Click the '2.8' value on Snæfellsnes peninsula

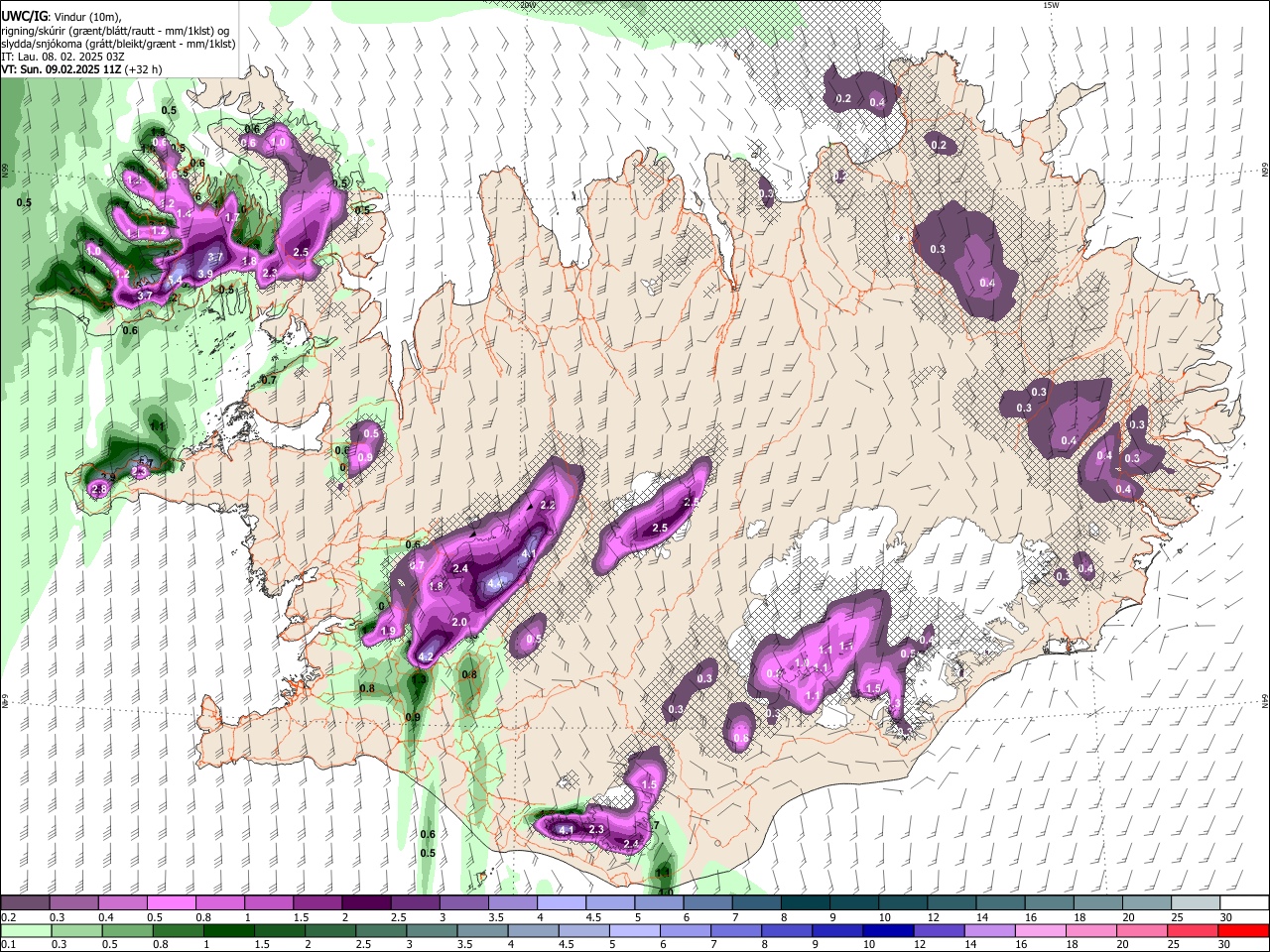(98, 490)
